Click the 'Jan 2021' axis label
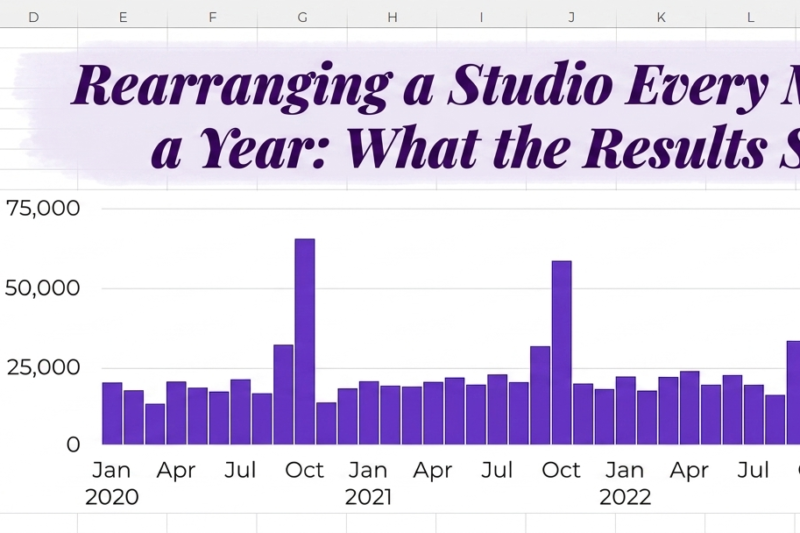The height and width of the screenshot is (533, 800). point(368,483)
